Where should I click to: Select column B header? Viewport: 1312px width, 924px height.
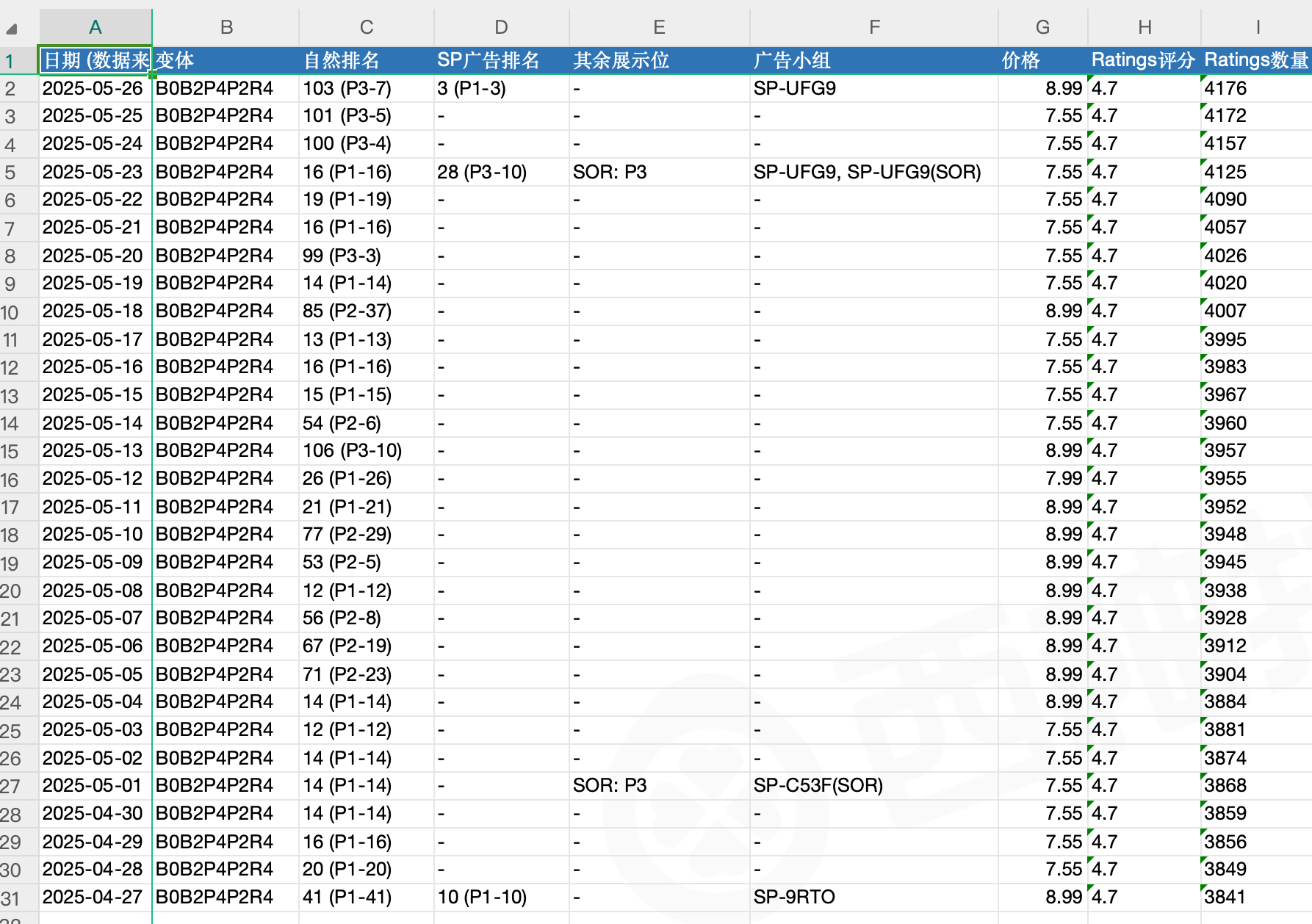coord(226,27)
